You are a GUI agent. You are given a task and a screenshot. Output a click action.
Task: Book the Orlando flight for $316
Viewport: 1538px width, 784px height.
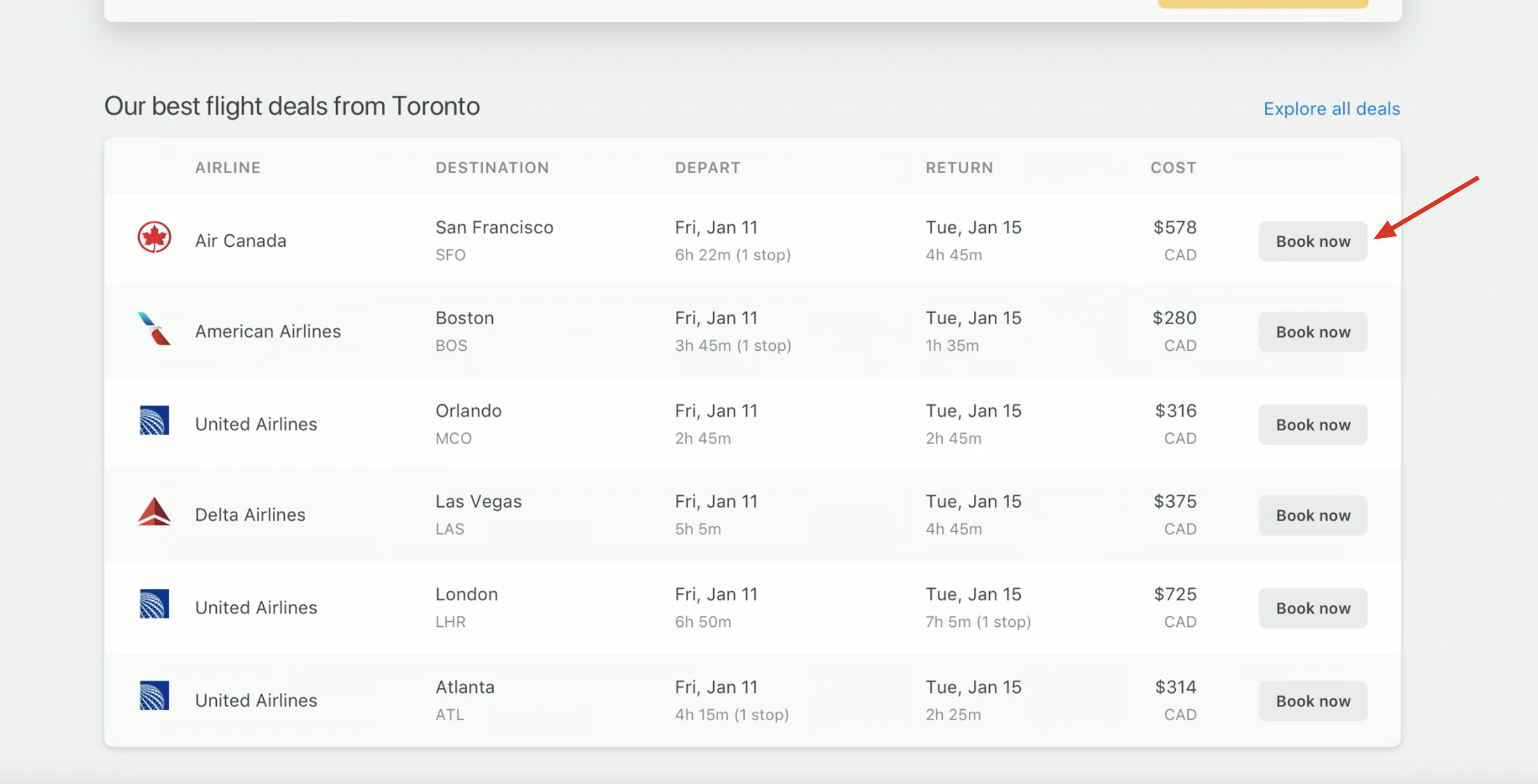[1312, 425]
